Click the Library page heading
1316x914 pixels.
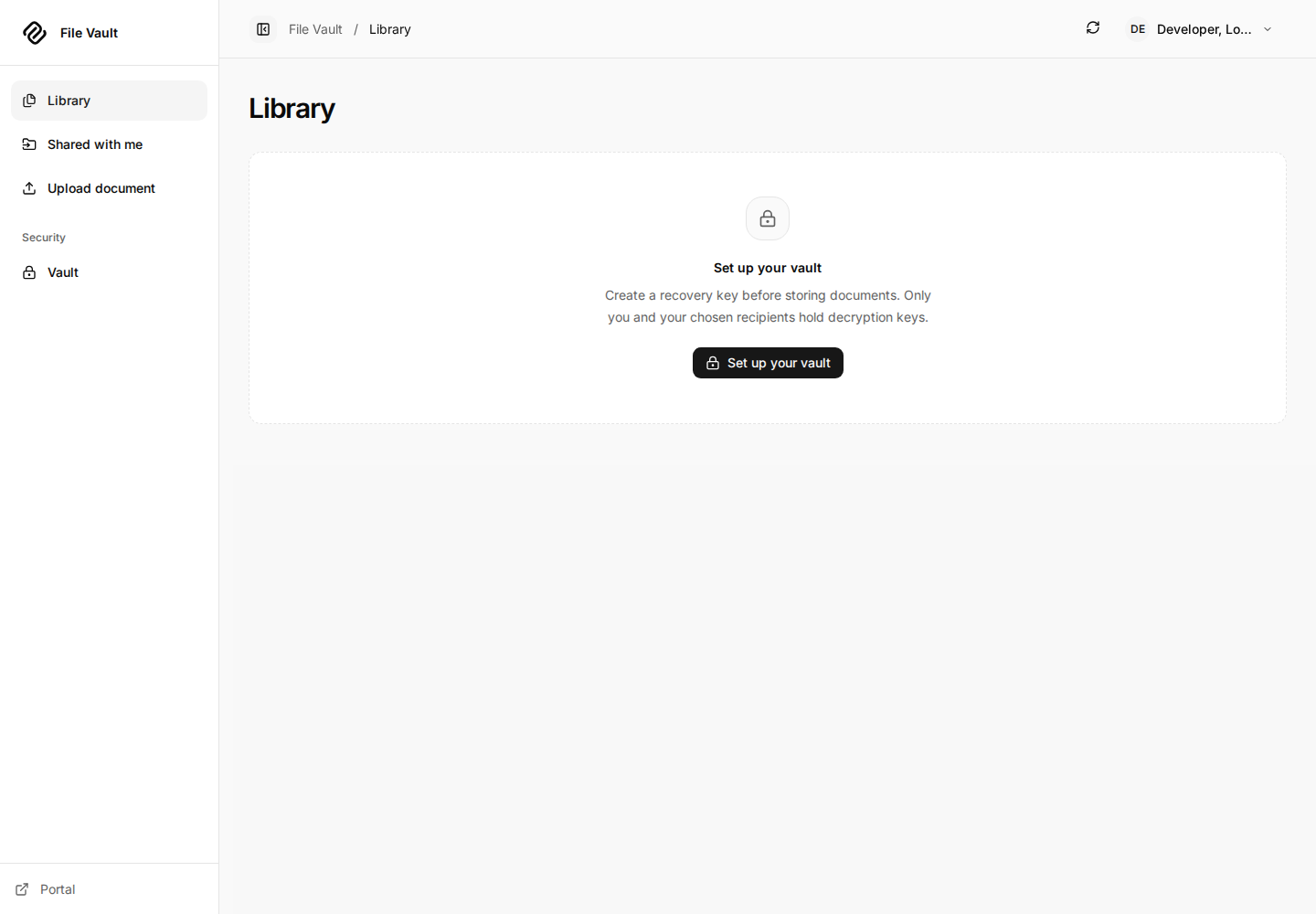click(x=292, y=109)
